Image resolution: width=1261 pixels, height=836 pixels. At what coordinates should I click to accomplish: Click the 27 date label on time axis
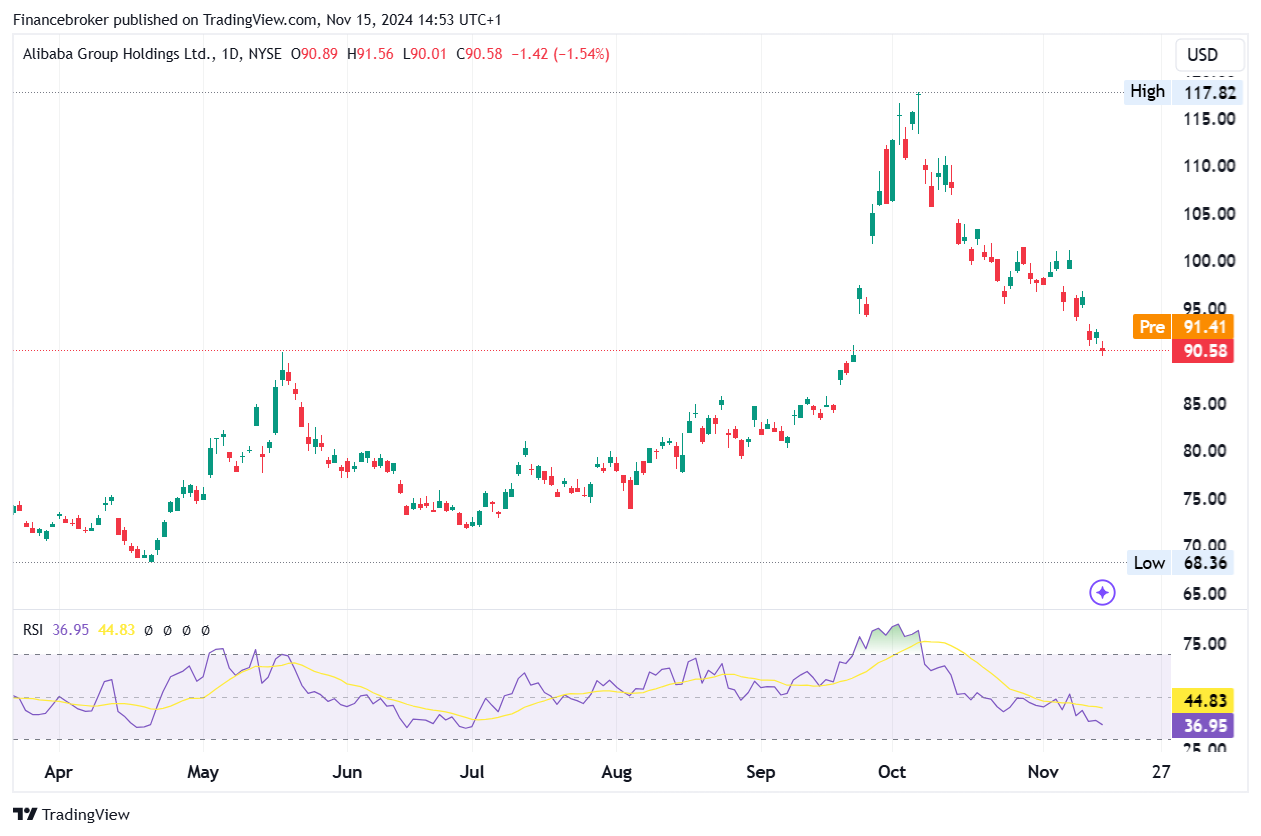pyautogui.click(x=1160, y=773)
